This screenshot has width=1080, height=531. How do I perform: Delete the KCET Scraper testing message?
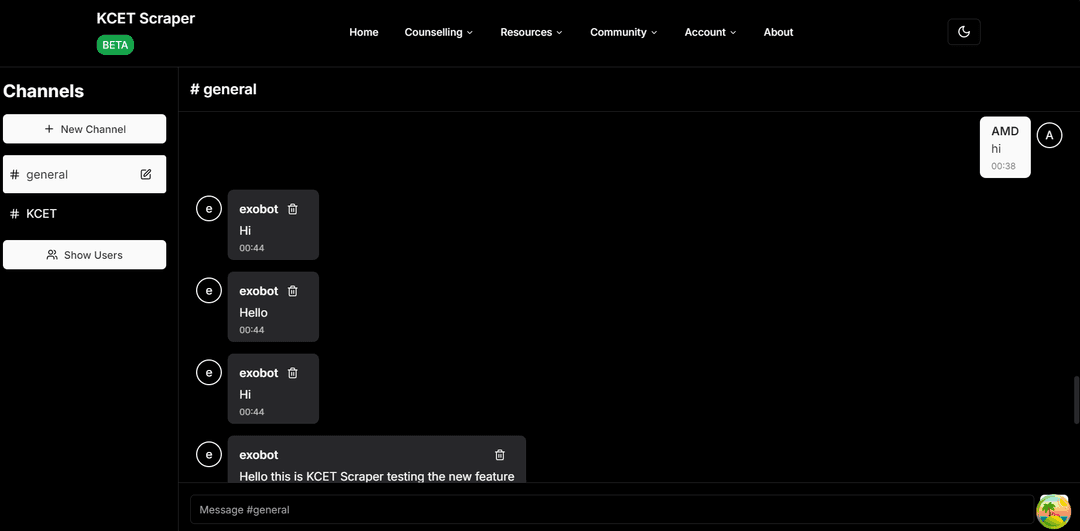[x=500, y=455]
